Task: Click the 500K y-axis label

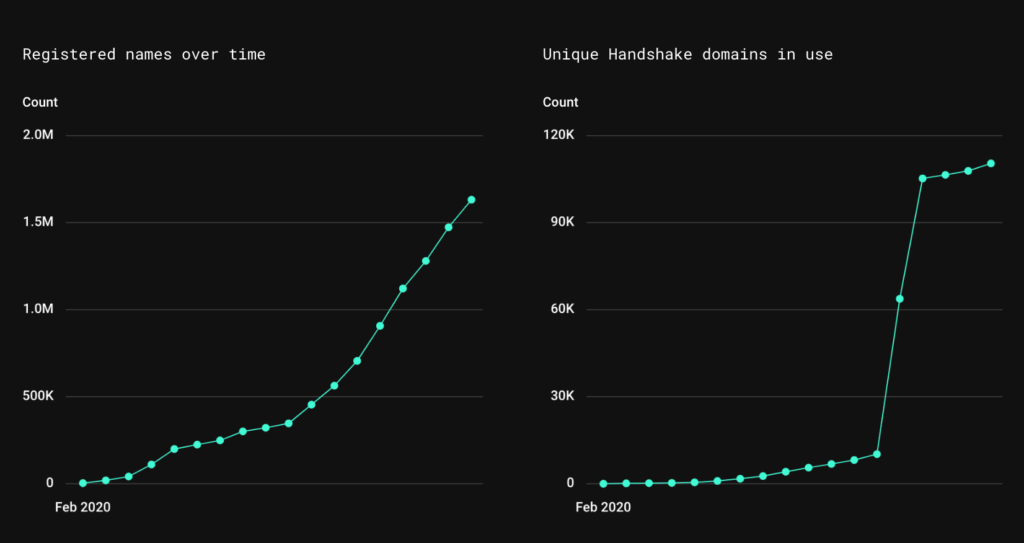Action: click(38, 396)
